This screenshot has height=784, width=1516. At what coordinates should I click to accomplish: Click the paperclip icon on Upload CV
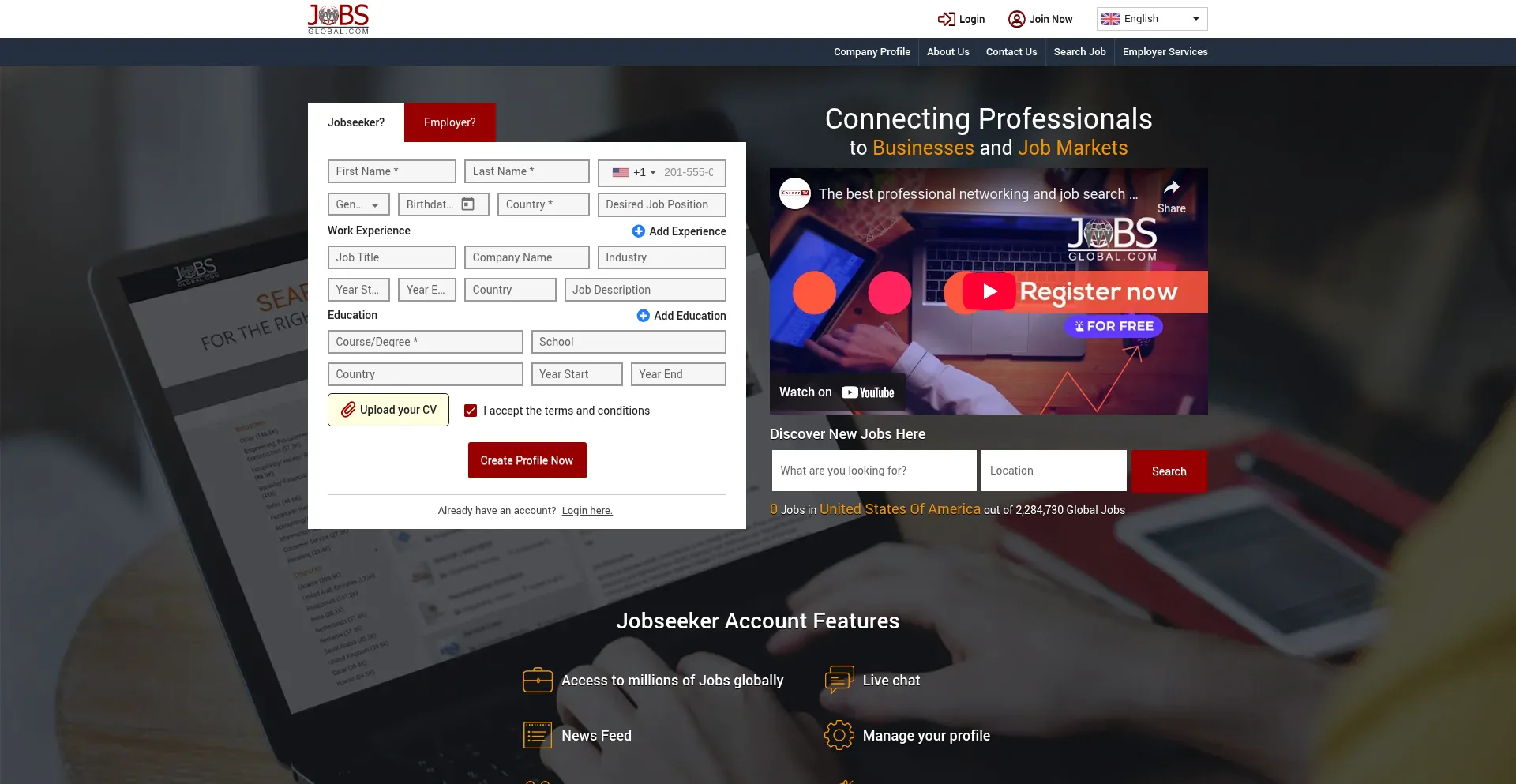[x=348, y=410]
